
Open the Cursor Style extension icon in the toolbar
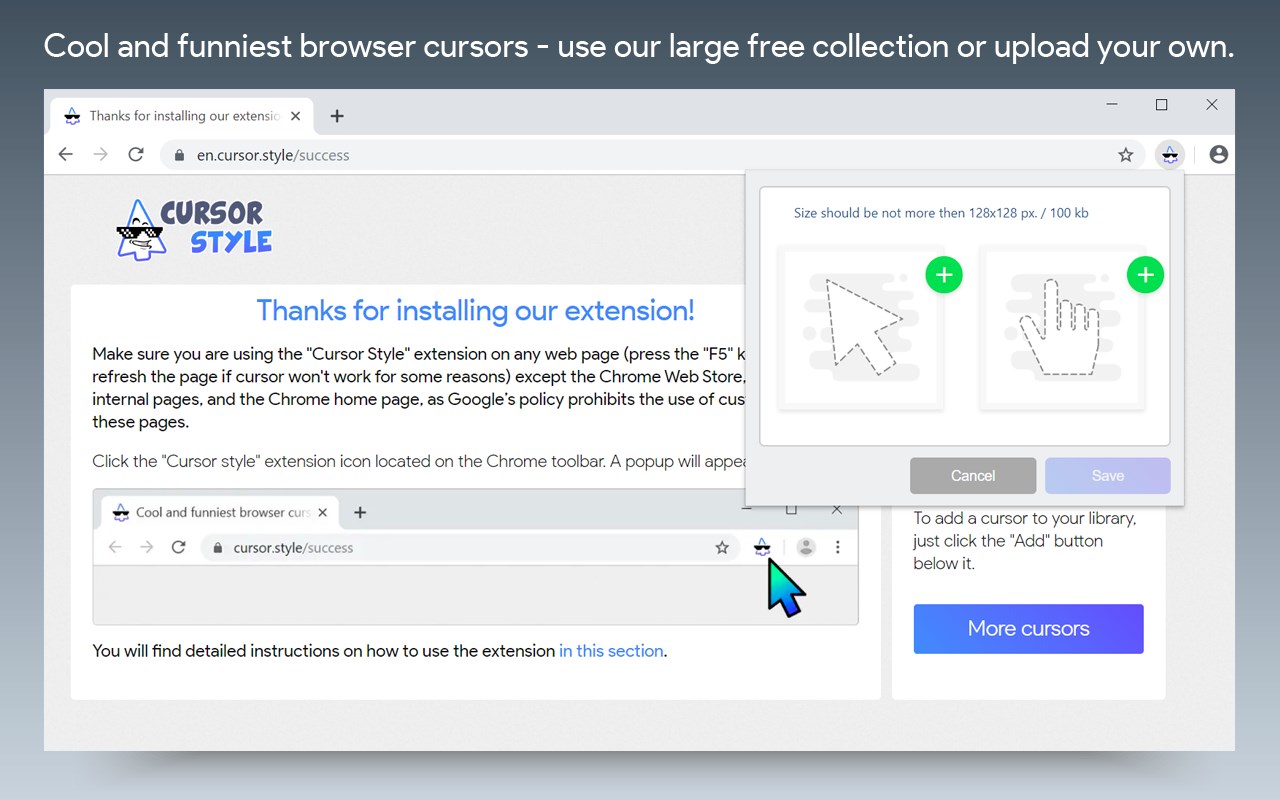[x=1170, y=155]
